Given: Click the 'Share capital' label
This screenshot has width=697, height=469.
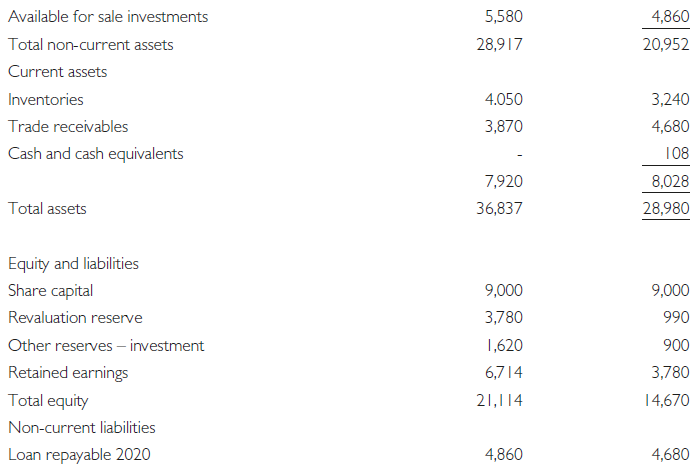Looking at the screenshot, I should pyautogui.click(x=50, y=291).
